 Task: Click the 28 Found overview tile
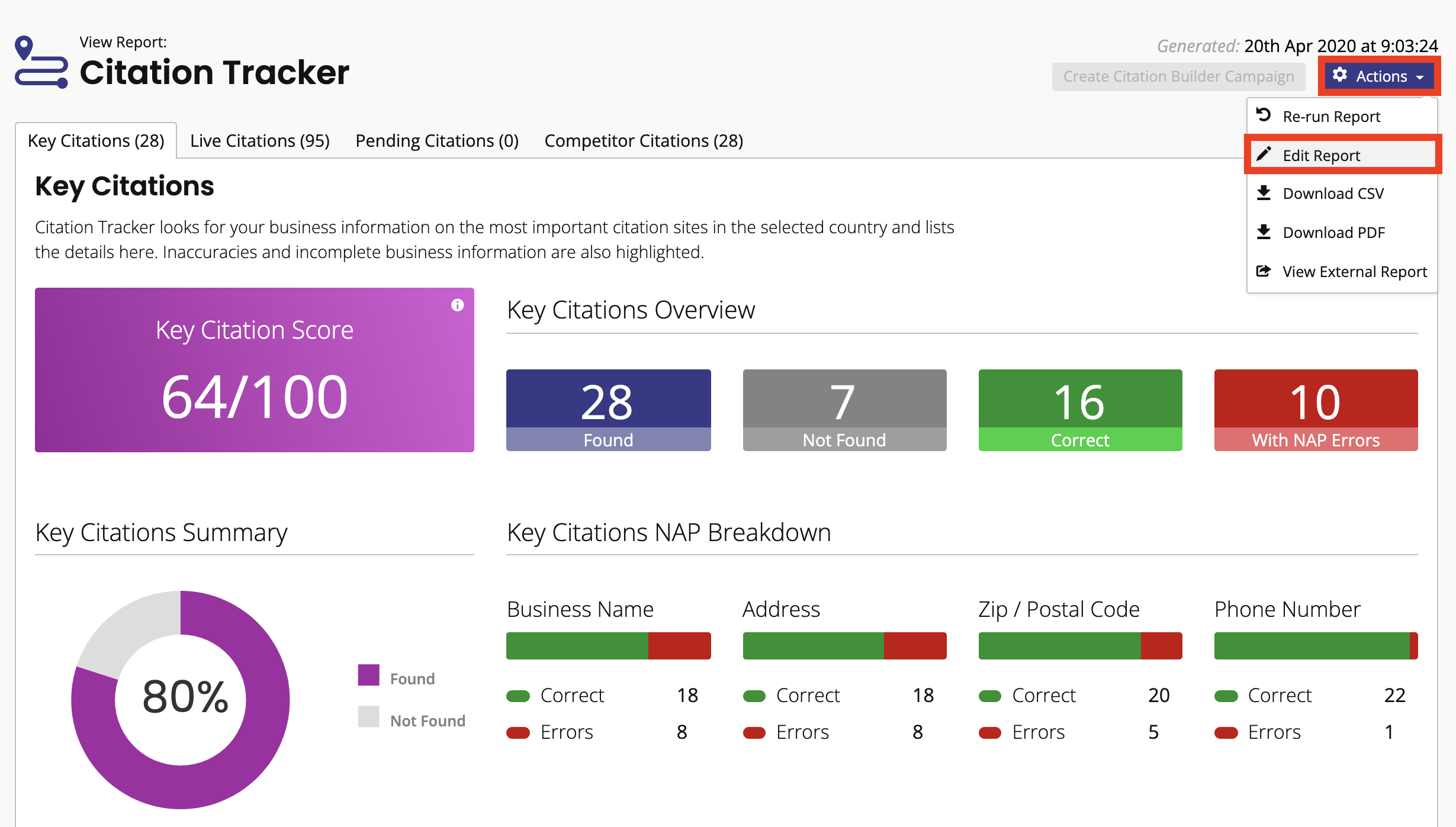[x=608, y=410]
